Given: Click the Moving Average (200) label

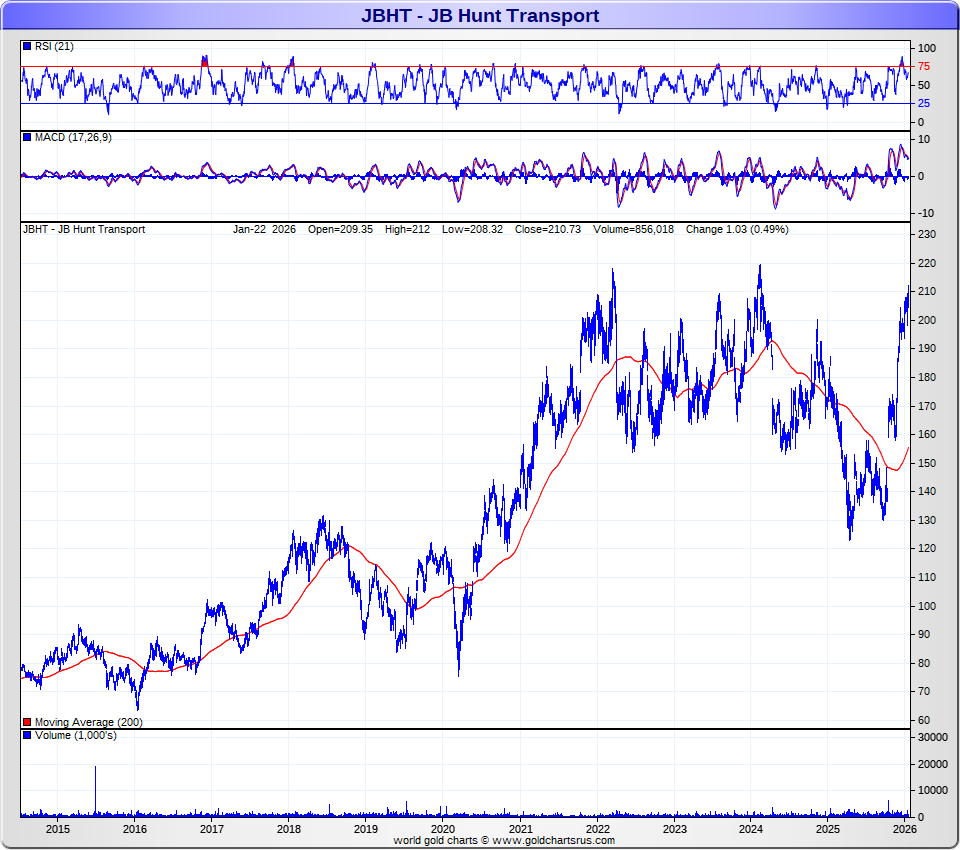Looking at the screenshot, I should tap(88, 722).
